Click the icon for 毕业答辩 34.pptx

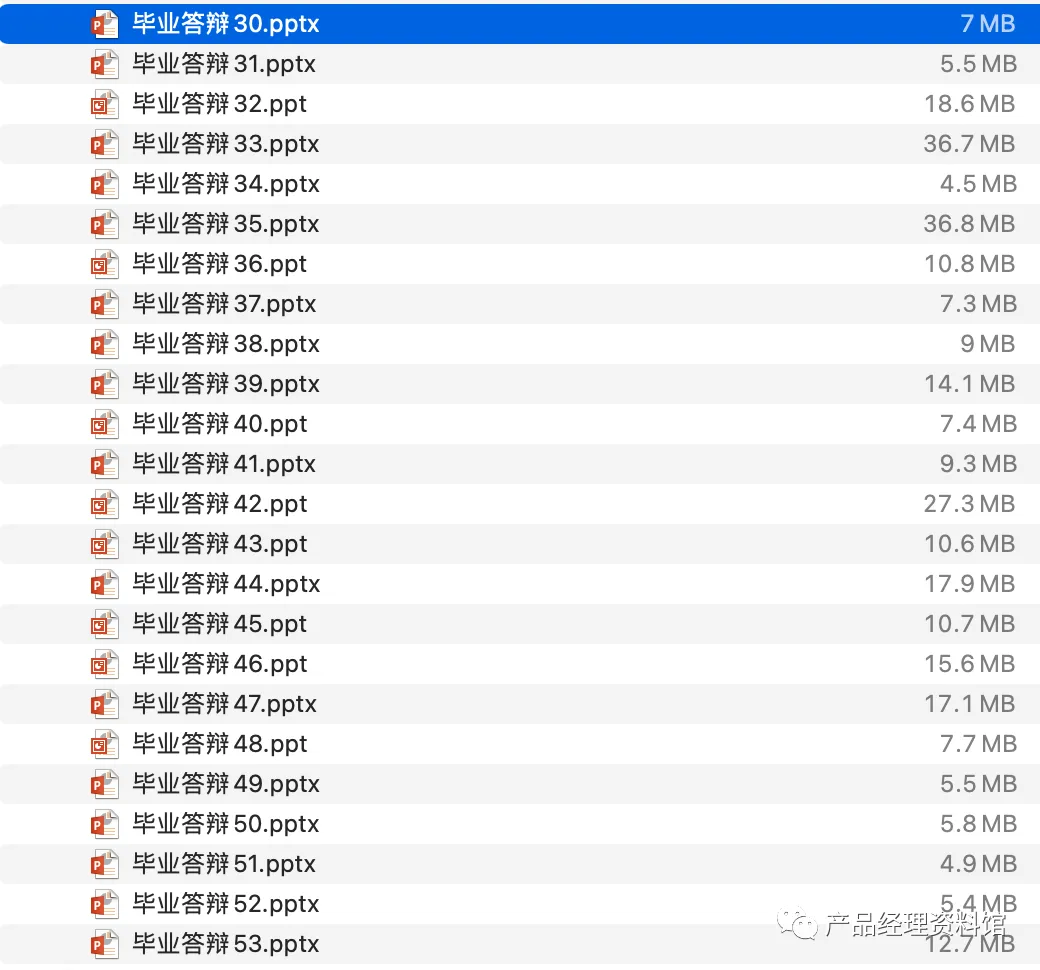[105, 184]
